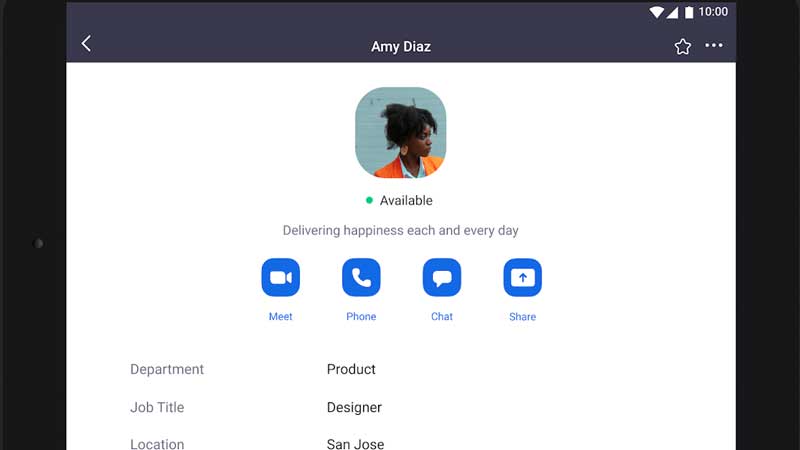Select the status message 'Delivering happiness each and every day'
The image size is (800, 450).
[401, 231]
